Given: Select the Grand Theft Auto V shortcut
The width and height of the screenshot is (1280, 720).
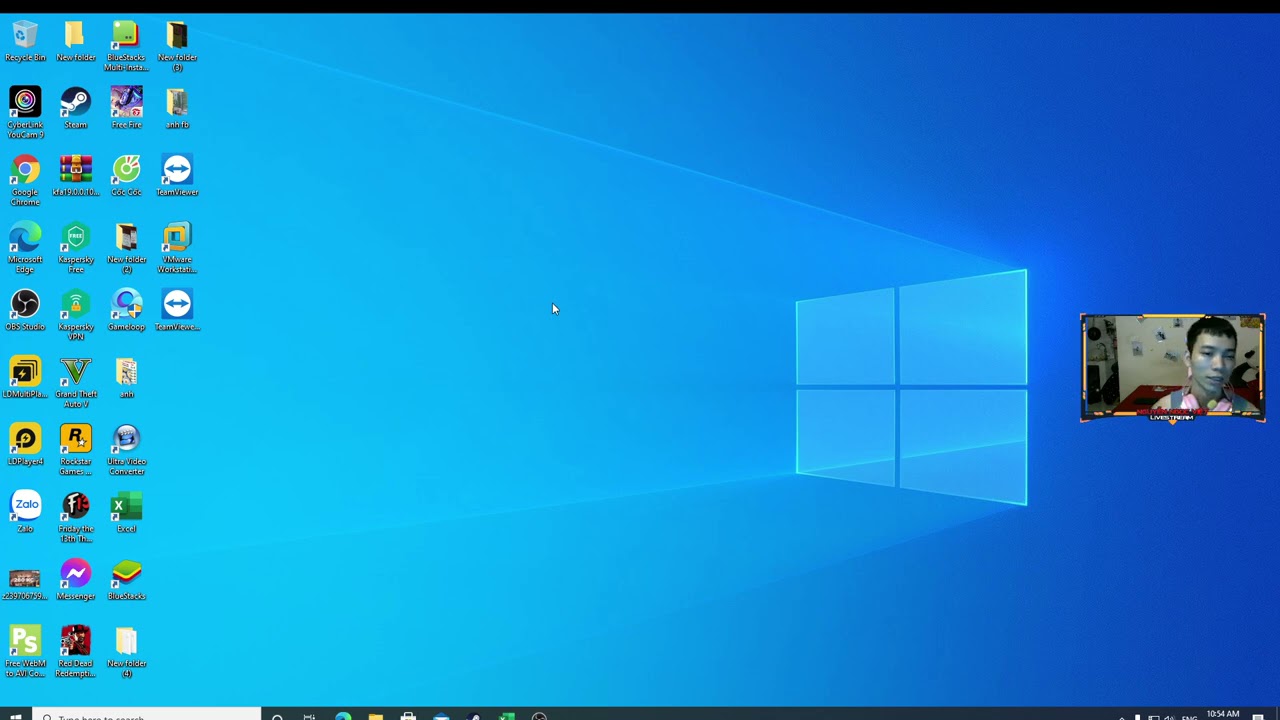Looking at the screenshot, I should 76,382.
